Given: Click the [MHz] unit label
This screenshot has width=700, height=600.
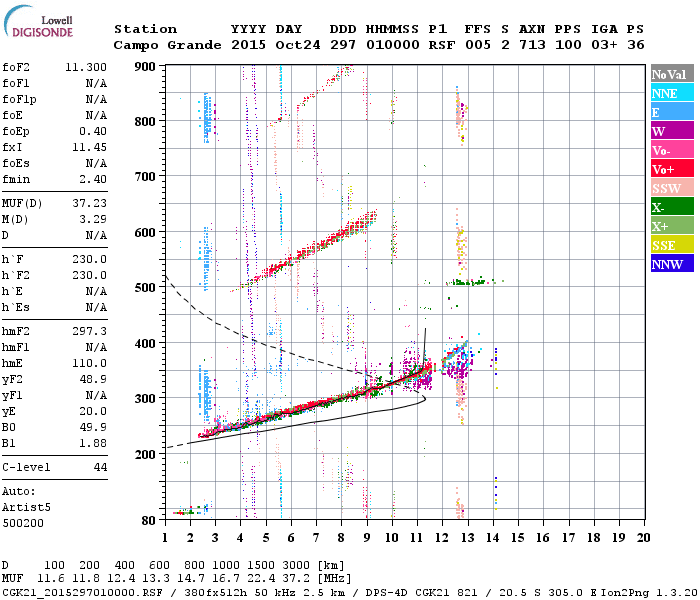Looking at the screenshot, I should pyautogui.click(x=334, y=579).
